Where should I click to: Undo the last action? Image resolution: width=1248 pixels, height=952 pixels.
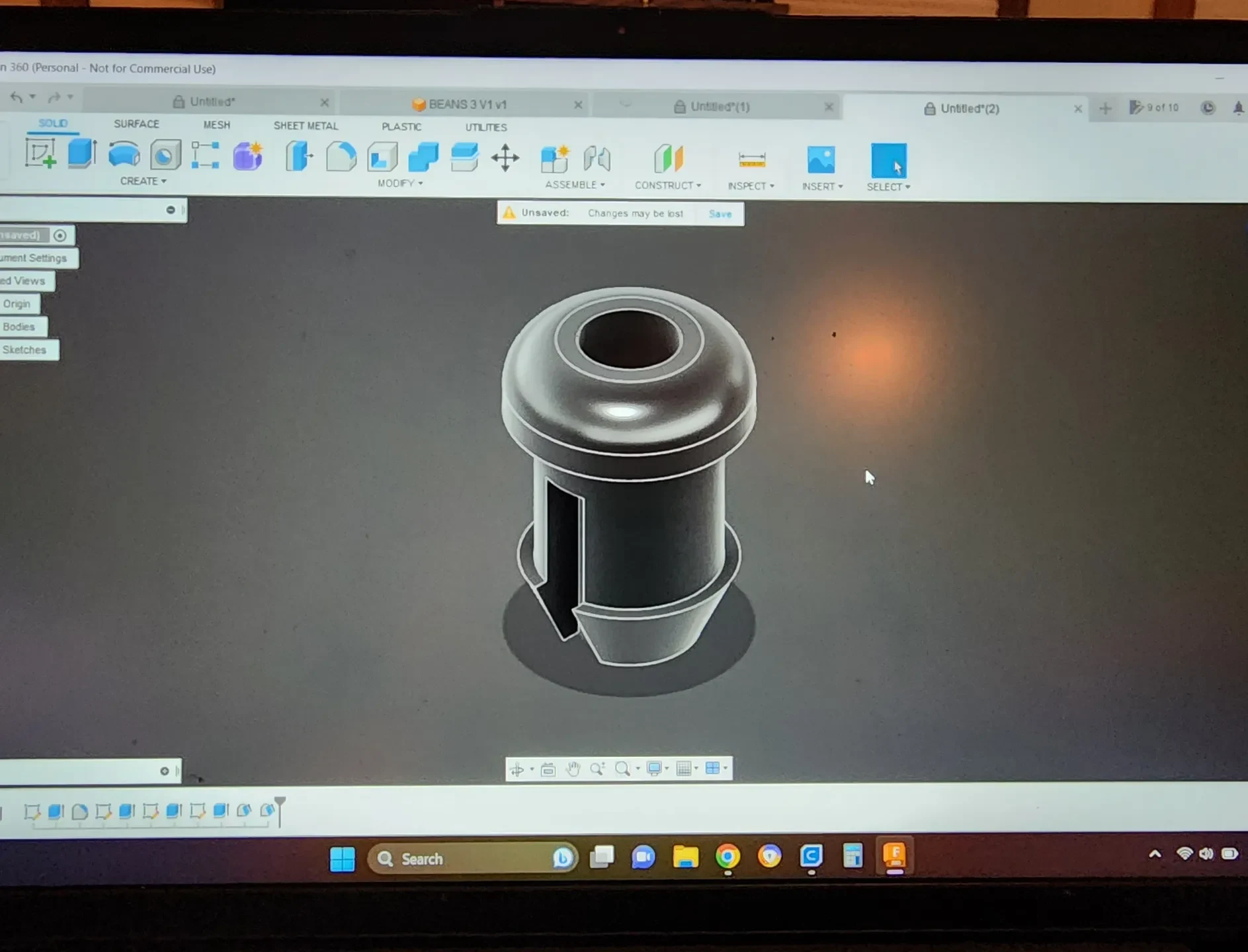[16, 97]
